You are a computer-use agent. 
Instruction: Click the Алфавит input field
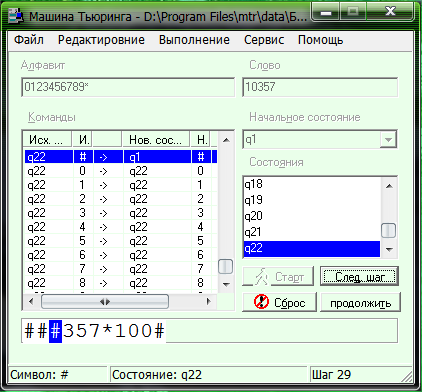(128, 87)
